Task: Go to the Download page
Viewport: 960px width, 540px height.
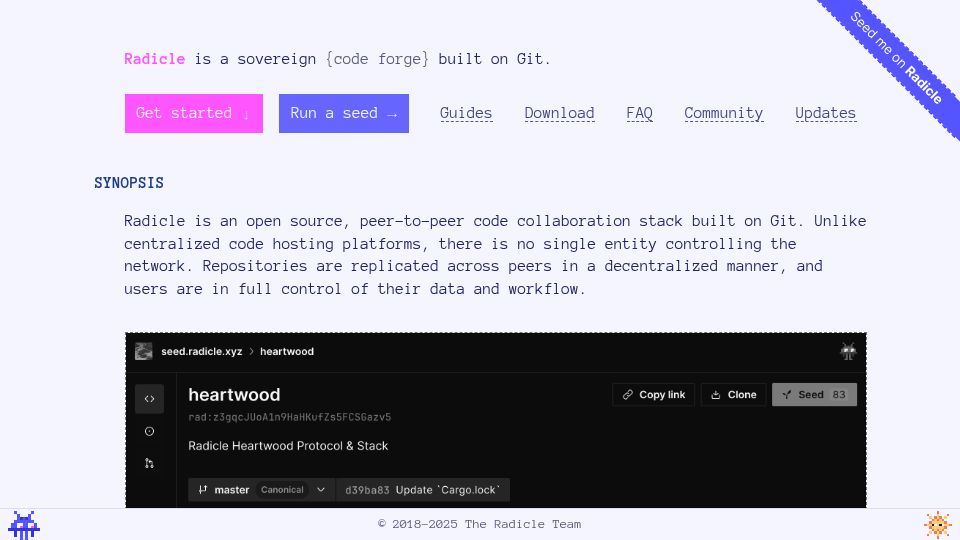Action: click(x=560, y=113)
